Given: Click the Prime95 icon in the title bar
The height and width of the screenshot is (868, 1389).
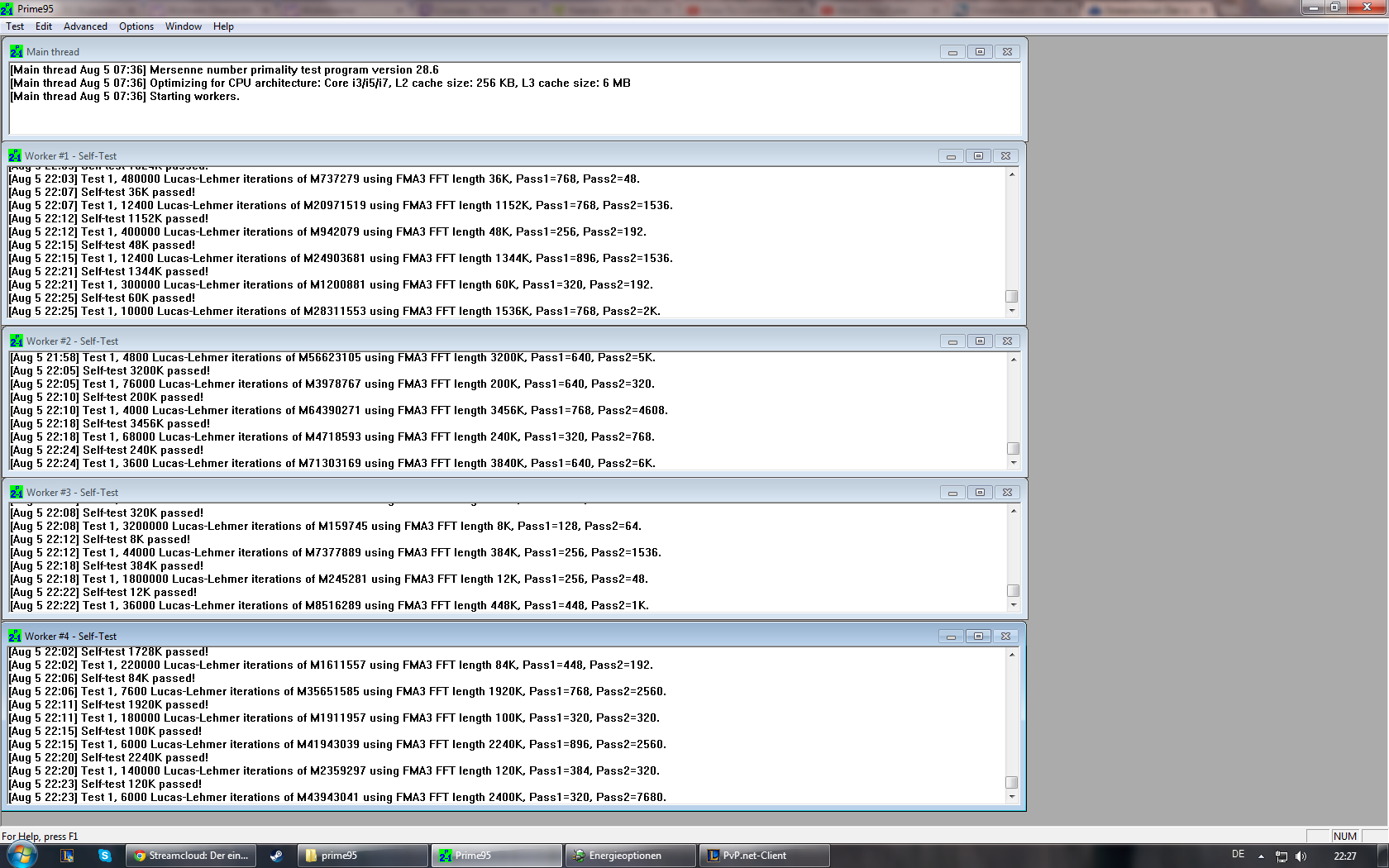Looking at the screenshot, I should point(7,8).
